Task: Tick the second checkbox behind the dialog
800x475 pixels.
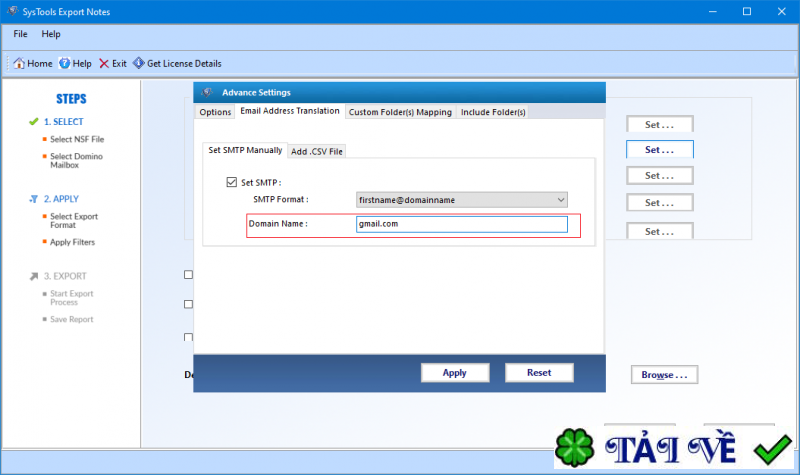Action: (188, 304)
